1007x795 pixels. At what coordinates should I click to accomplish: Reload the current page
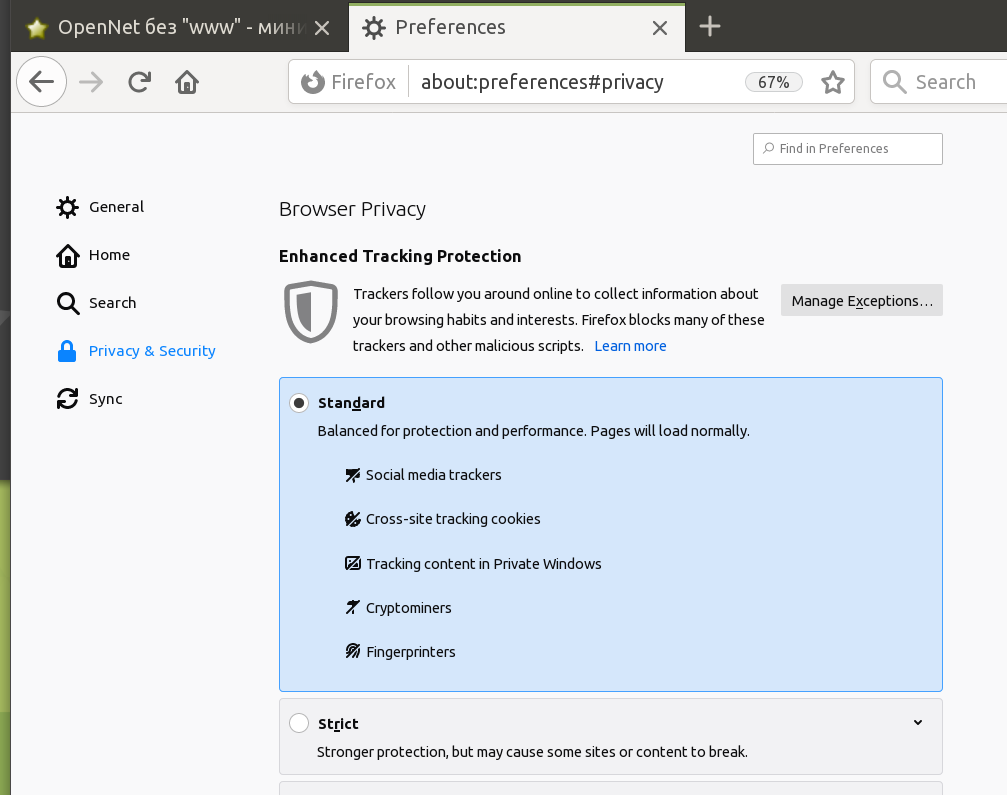coord(139,82)
